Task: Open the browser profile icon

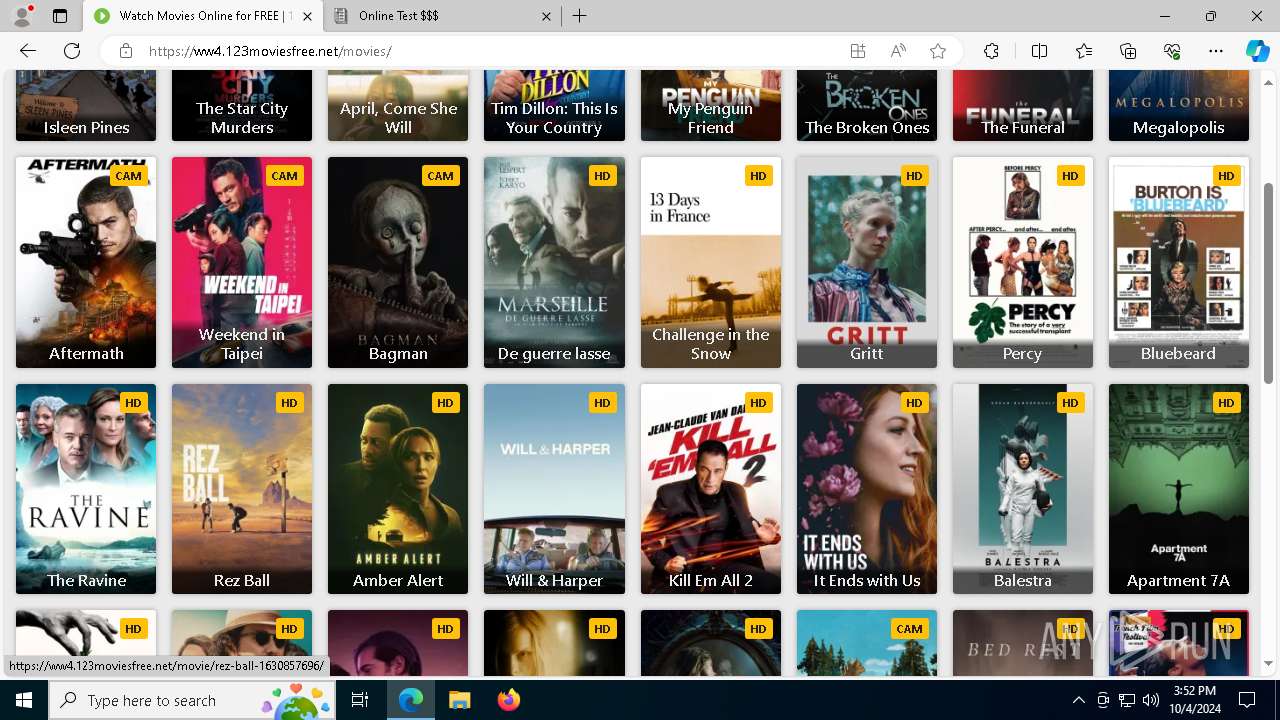Action: pos(22,16)
